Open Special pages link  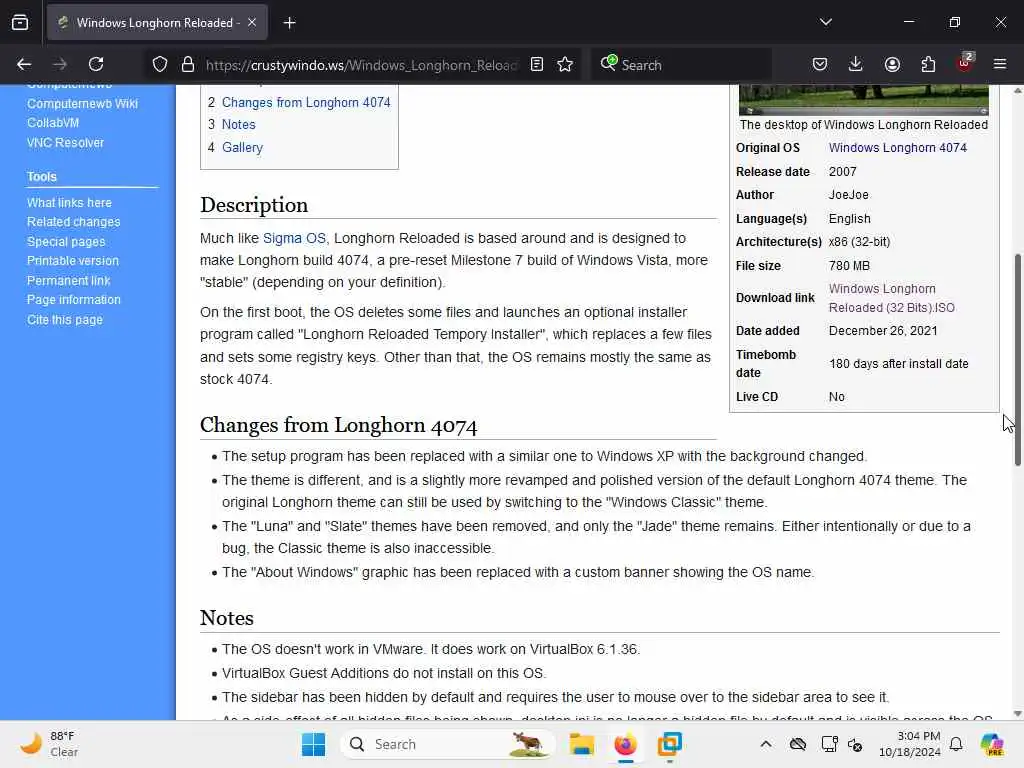point(66,242)
